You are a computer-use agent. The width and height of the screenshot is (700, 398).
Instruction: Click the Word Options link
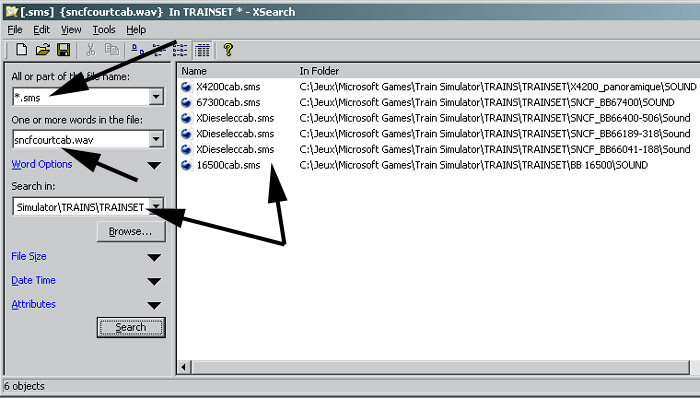coord(42,164)
